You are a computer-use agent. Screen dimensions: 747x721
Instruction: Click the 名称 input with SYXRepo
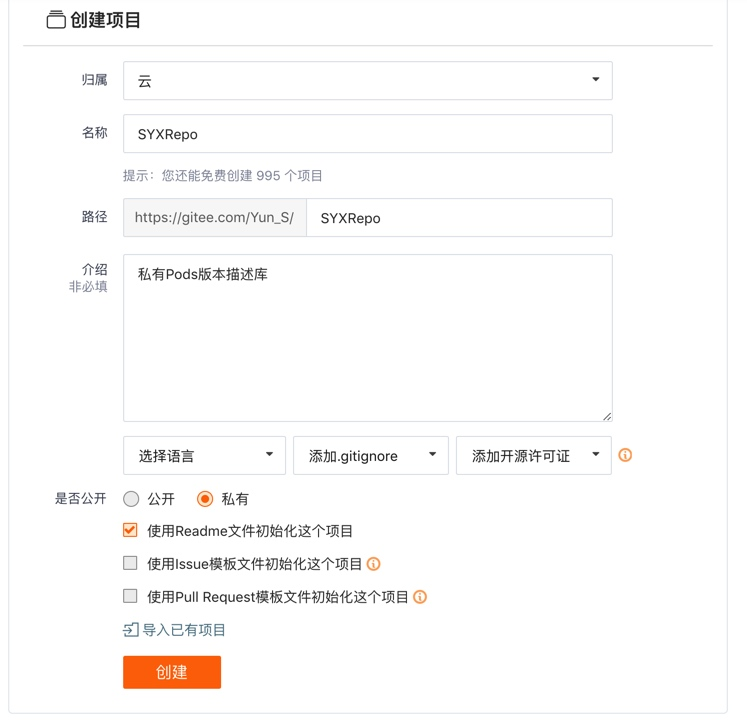(x=367, y=134)
